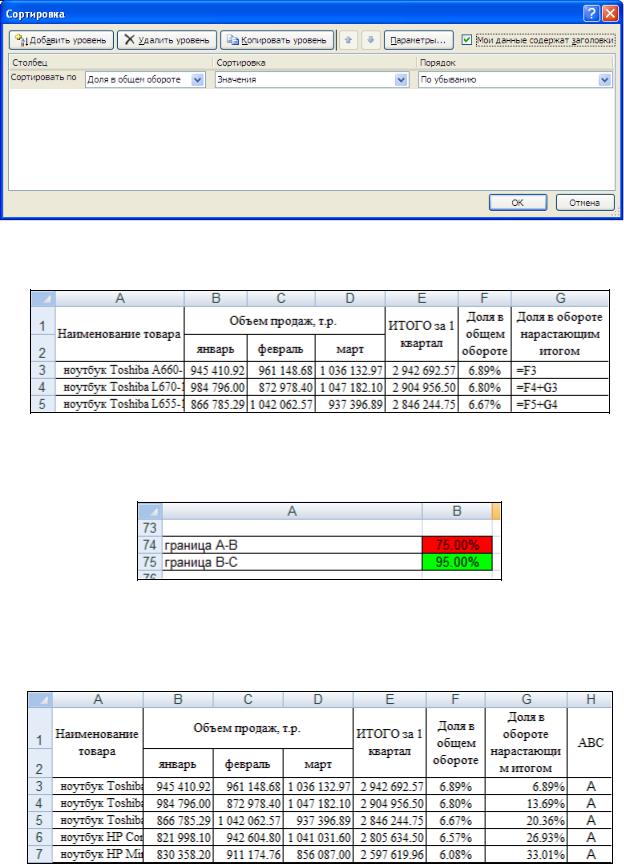Click the dialog help question mark icon
Viewport: 624px width, 864px height.
pos(591,13)
